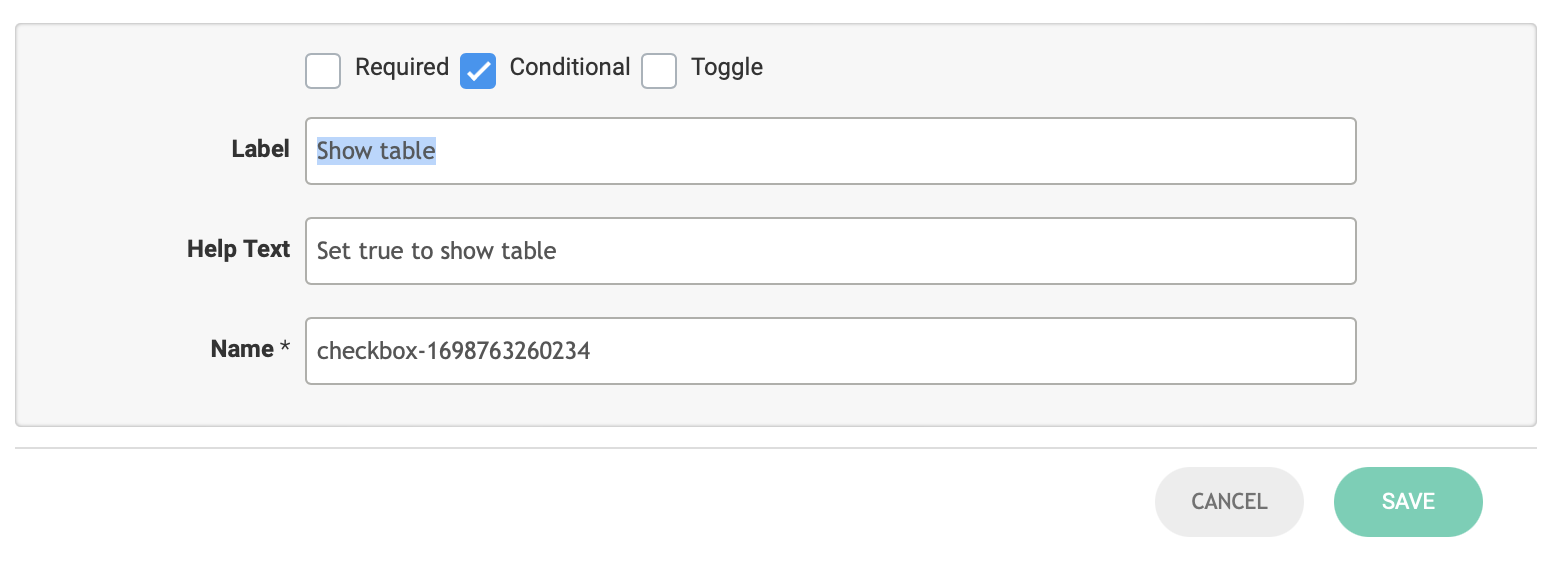Click the bold "Name" field caption

coord(242,349)
